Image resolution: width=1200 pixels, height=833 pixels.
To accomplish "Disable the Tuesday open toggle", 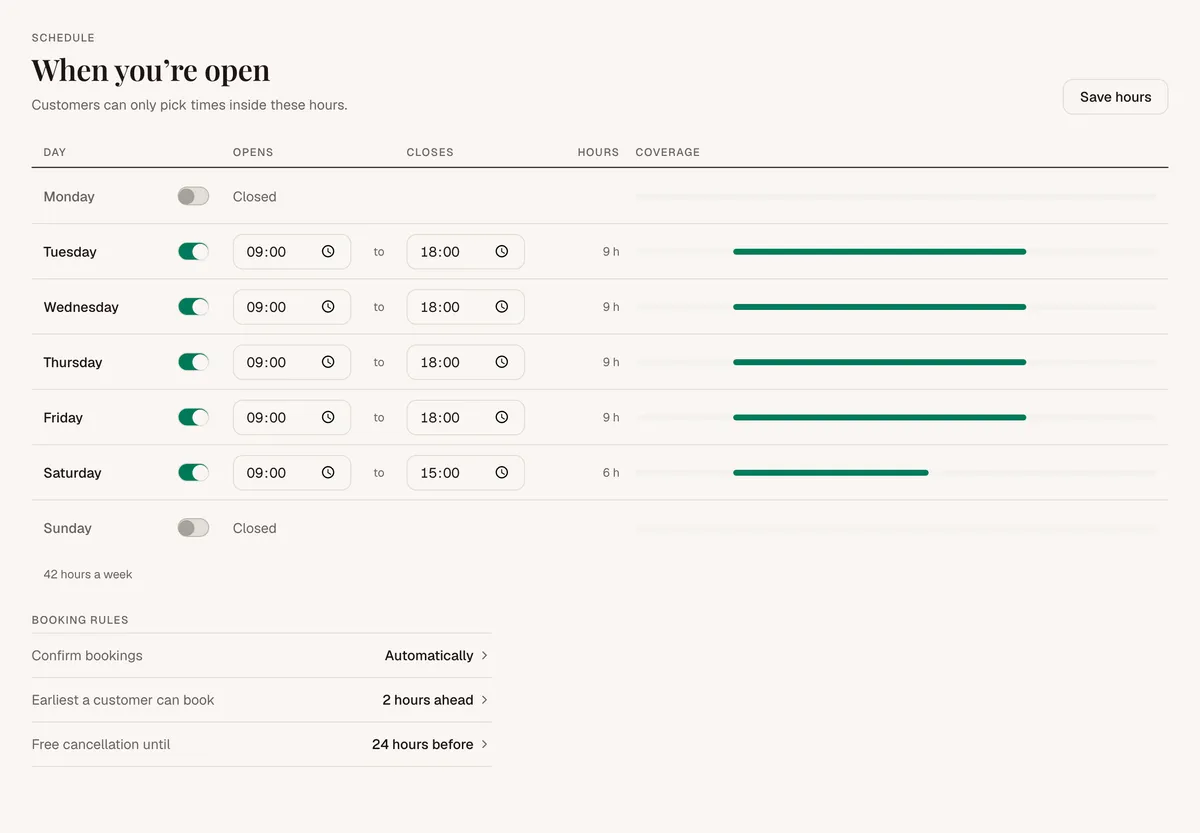I will pos(193,252).
